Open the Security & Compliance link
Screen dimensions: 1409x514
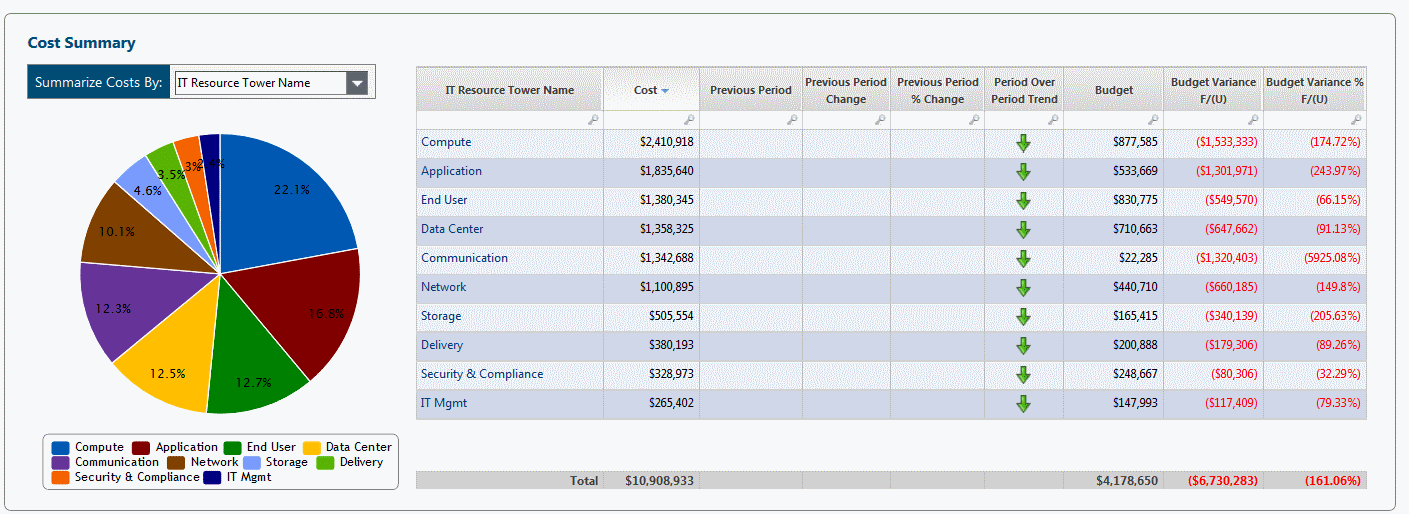click(482, 374)
